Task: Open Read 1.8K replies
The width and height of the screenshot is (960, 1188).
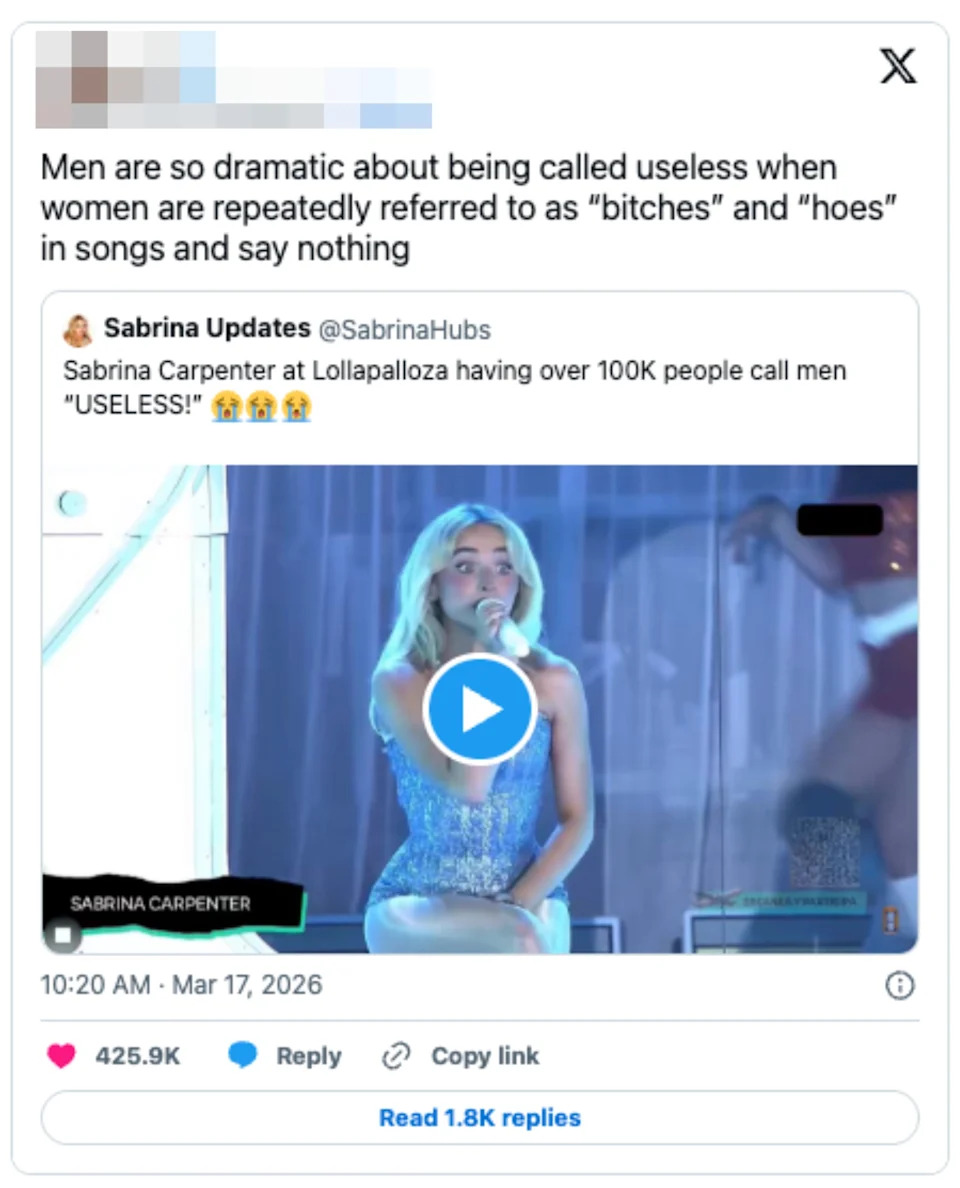Action: 479,1118
